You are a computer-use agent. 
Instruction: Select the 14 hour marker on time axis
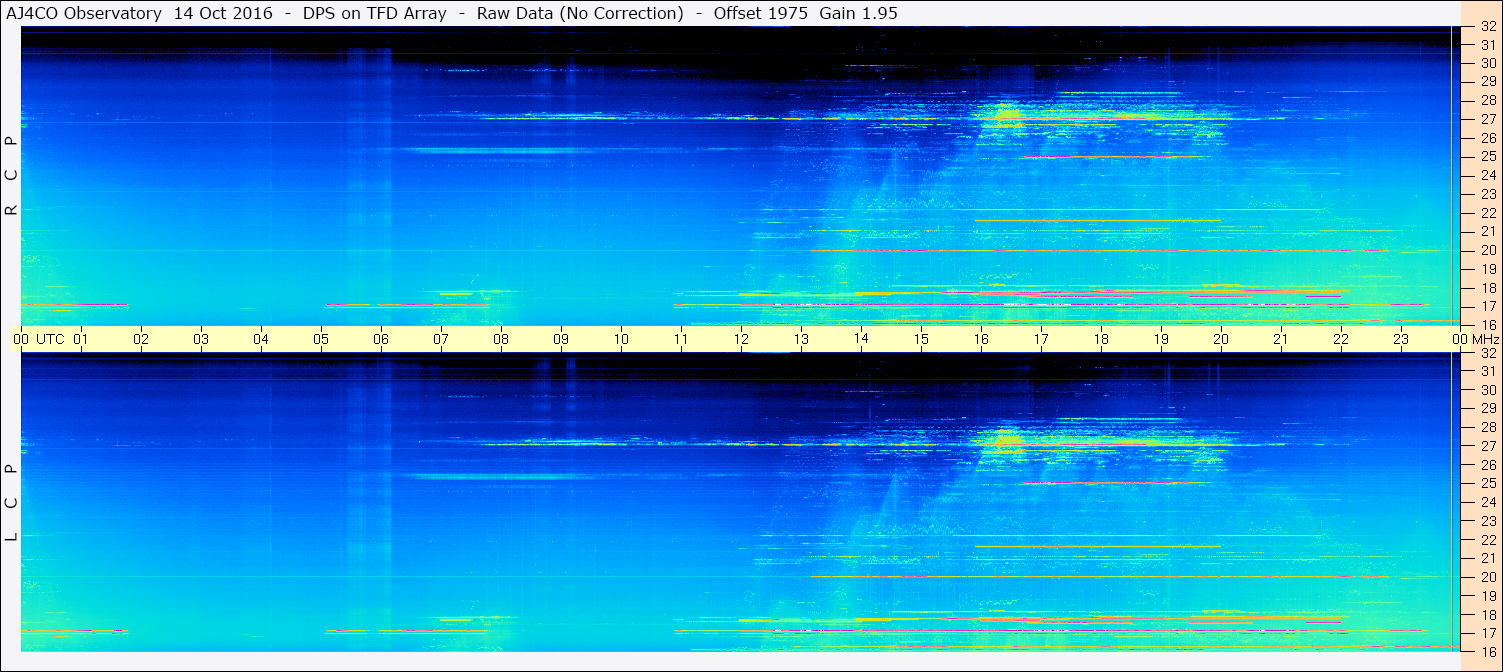[861, 339]
